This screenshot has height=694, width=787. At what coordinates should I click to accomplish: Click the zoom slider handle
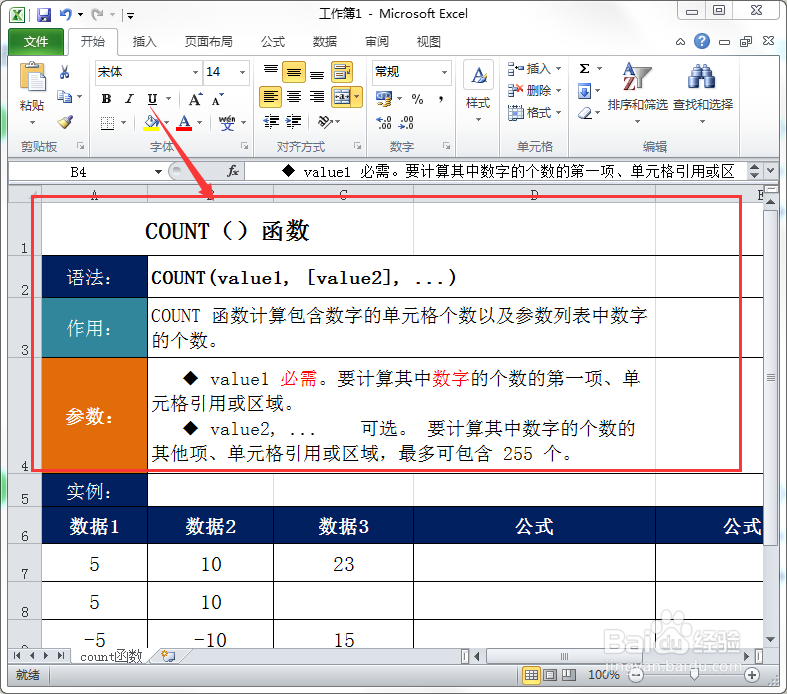(x=694, y=675)
